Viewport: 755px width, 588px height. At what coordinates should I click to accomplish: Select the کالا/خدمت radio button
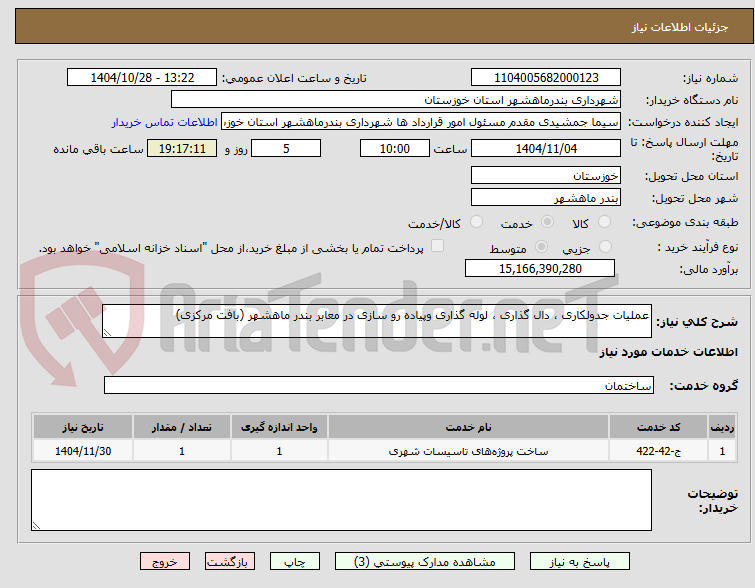point(476,222)
